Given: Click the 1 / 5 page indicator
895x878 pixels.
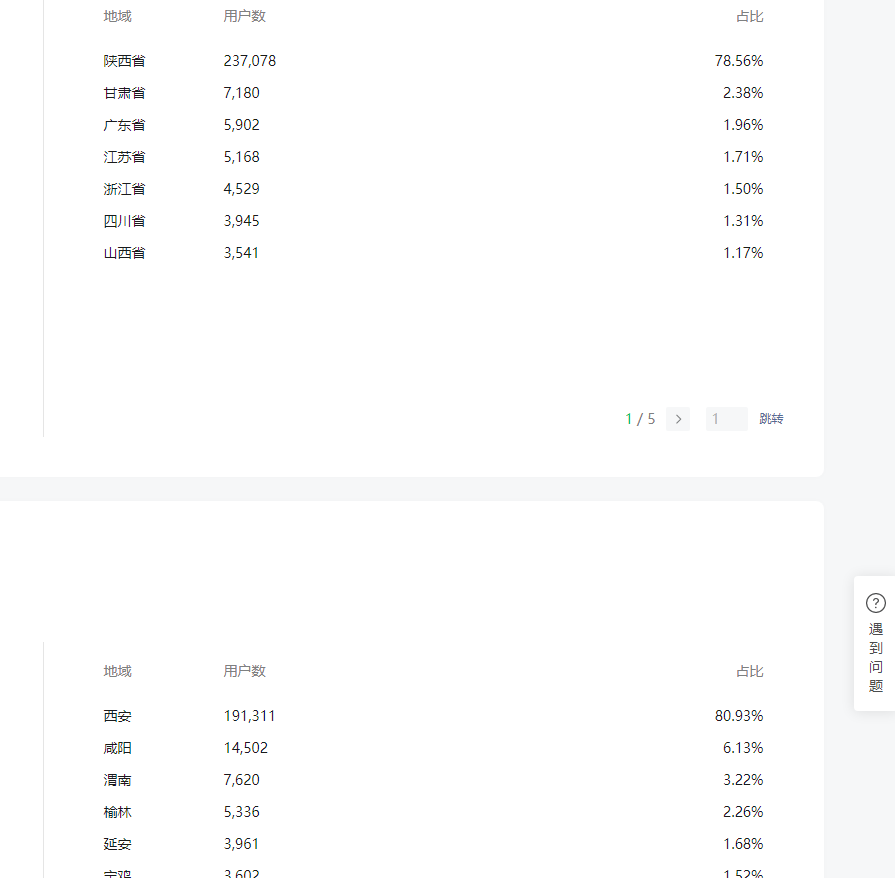Looking at the screenshot, I should [640, 419].
